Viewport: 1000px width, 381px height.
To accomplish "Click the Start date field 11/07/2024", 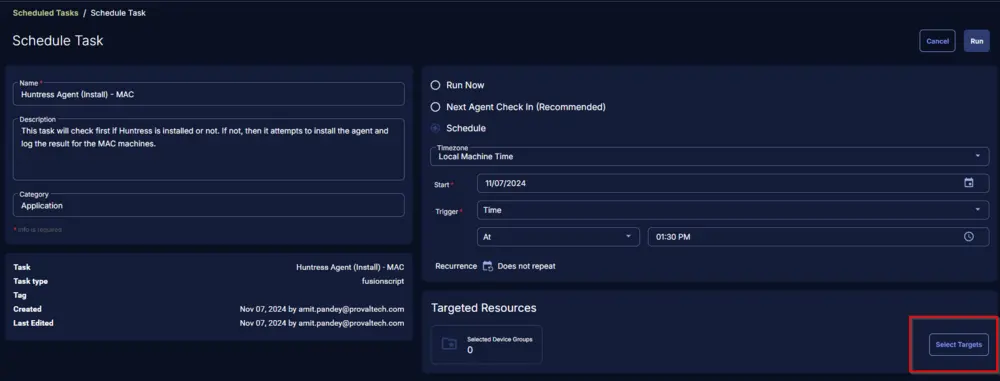I will tap(733, 183).
